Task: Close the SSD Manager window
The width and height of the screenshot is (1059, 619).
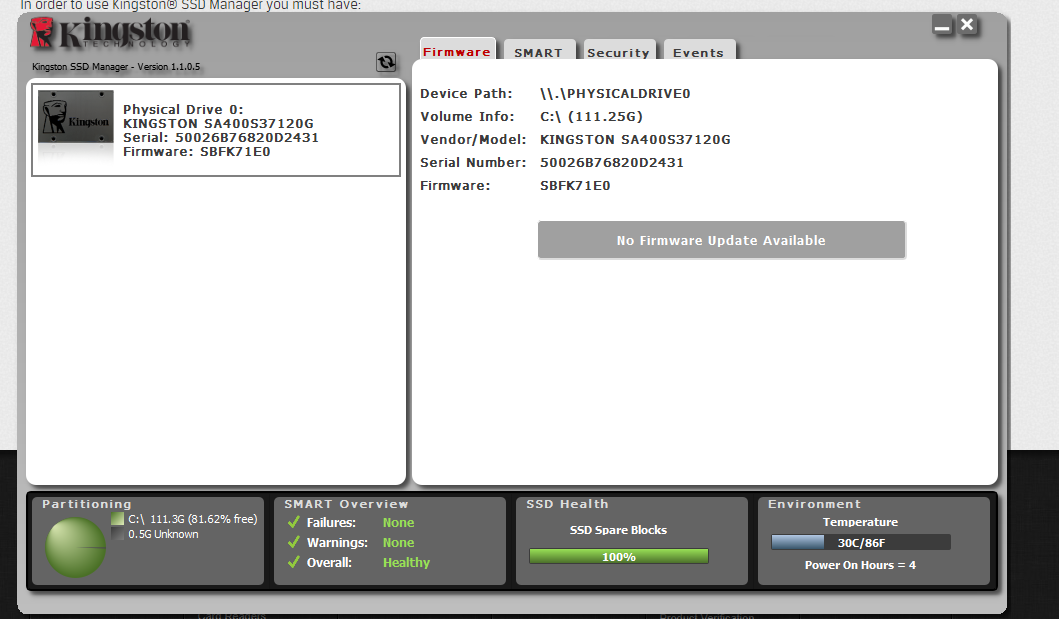Action: pyautogui.click(x=967, y=25)
